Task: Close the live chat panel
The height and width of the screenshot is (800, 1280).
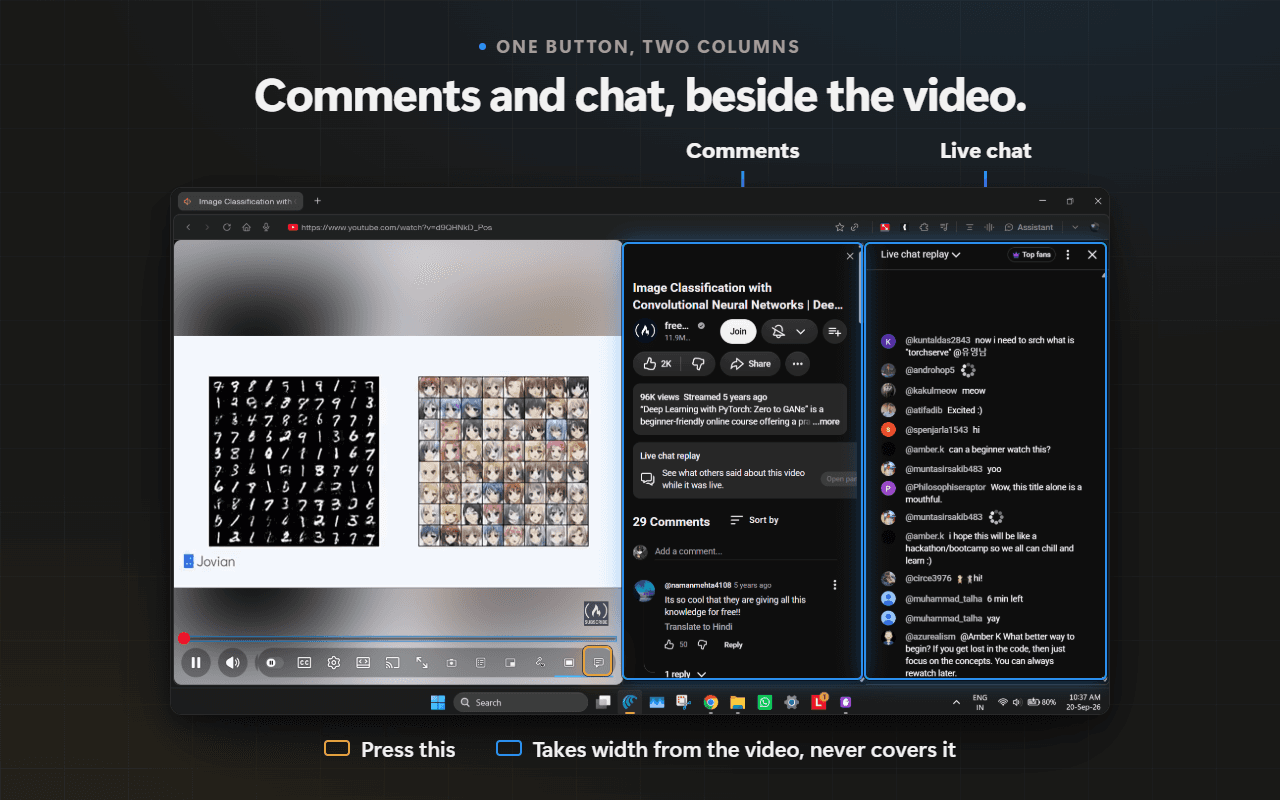Action: coord(1092,255)
